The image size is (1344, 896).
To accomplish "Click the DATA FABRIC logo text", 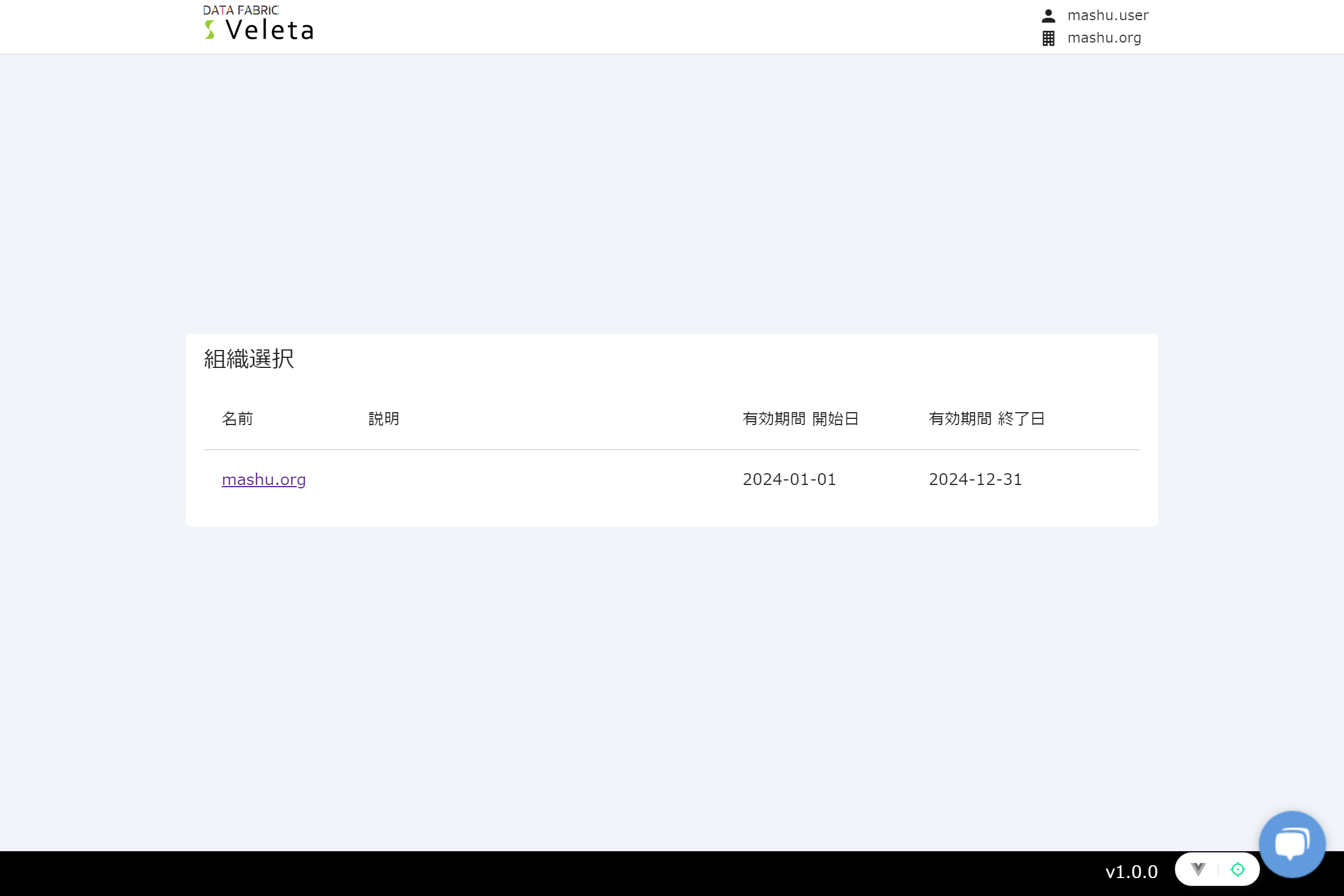I will [x=241, y=10].
